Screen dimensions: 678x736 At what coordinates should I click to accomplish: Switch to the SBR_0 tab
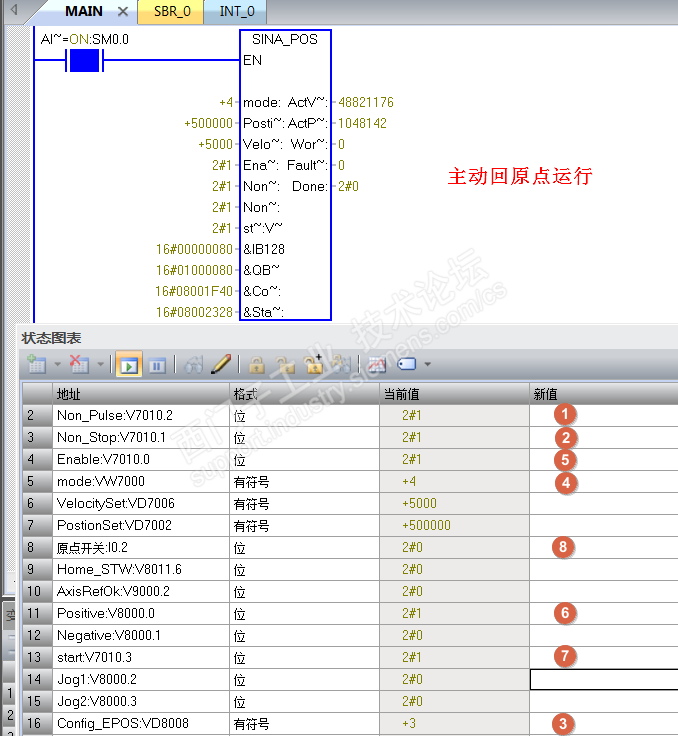172,11
